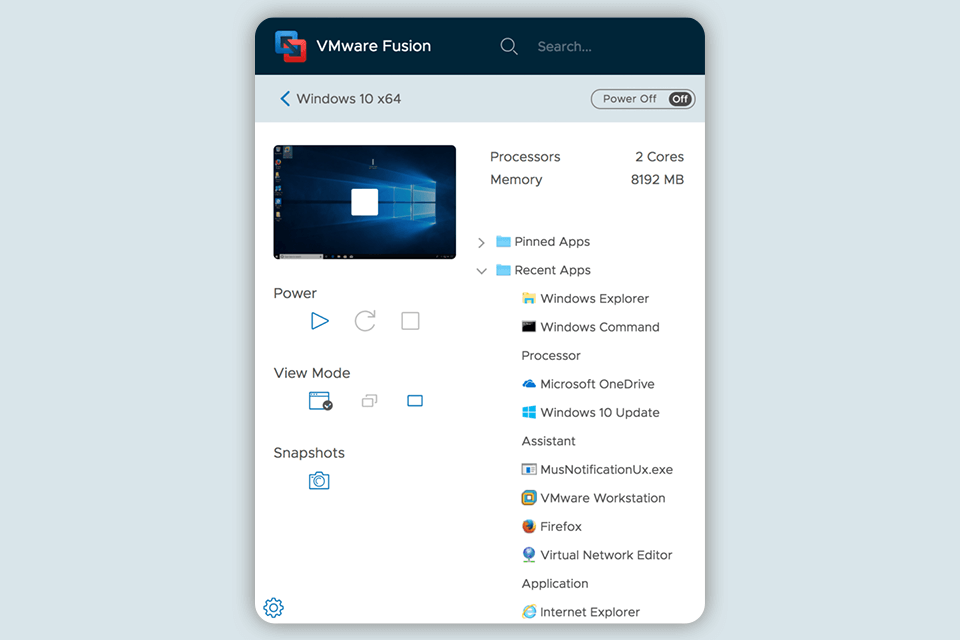Toggle the Power Off switch
Screen dimensions: 960x640
tap(643, 99)
